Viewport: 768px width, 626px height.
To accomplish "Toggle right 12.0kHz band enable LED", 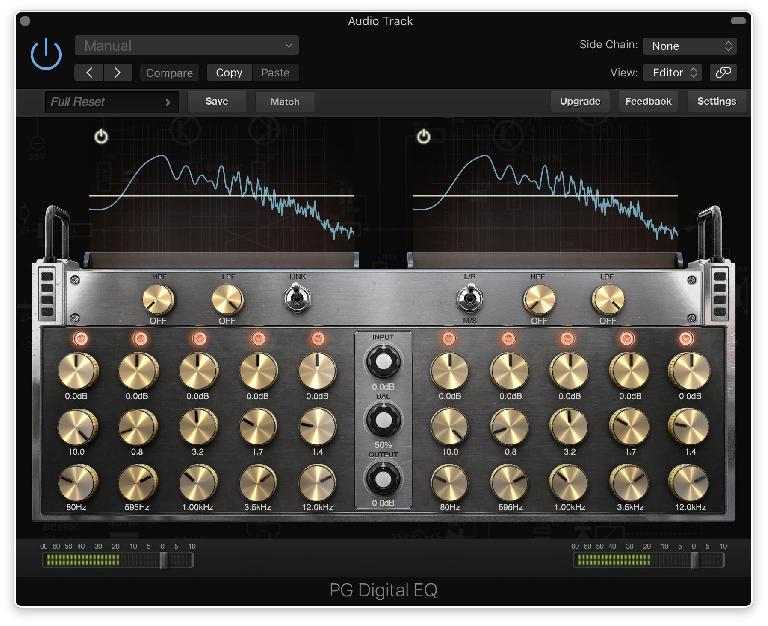I will coord(686,338).
